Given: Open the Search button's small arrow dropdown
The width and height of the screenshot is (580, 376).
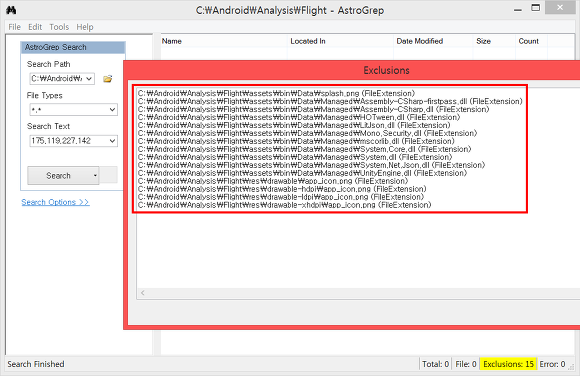Looking at the screenshot, I should 95,176.
